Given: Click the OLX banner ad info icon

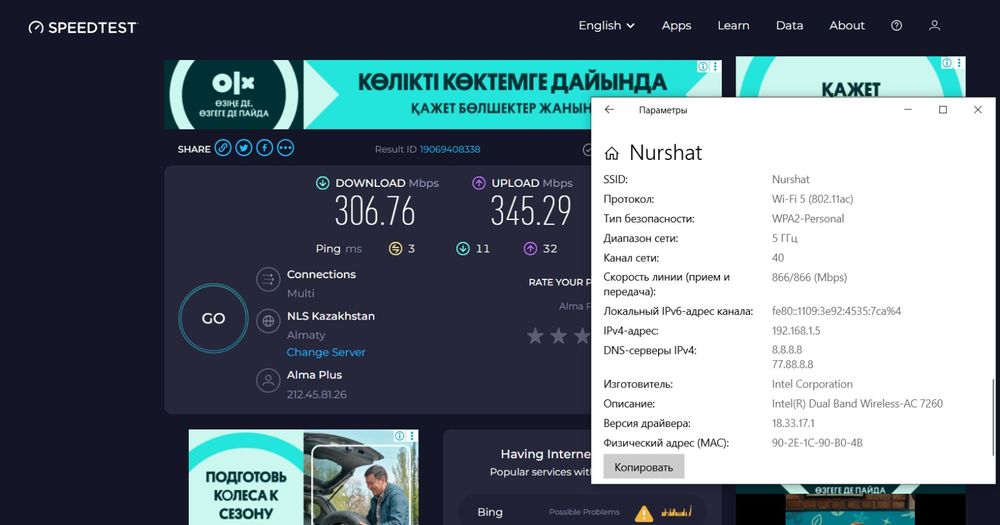Looking at the screenshot, I should (x=702, y=66).
